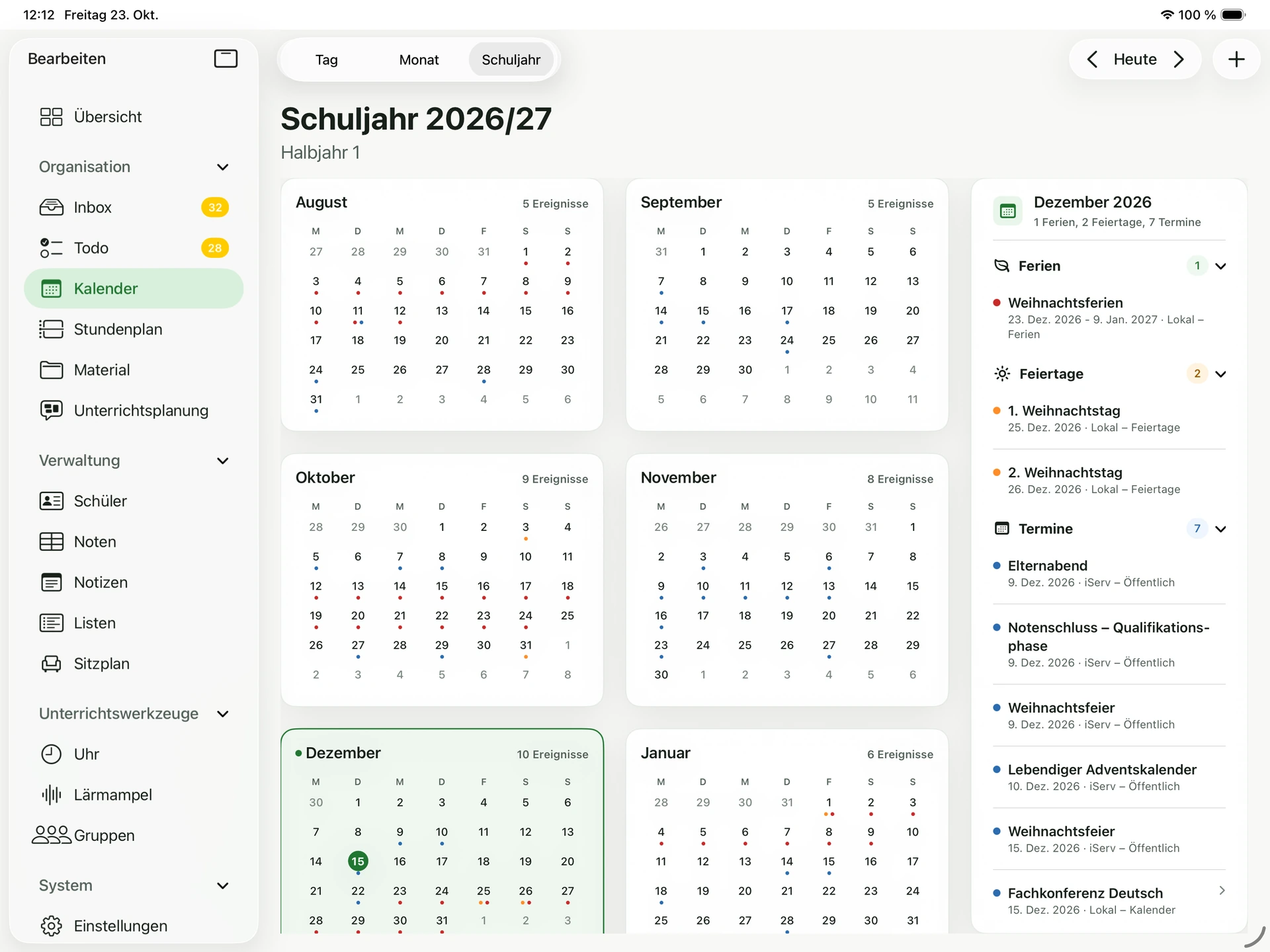
Task: Open the Sitzplan tool
Action: (134, 664)
